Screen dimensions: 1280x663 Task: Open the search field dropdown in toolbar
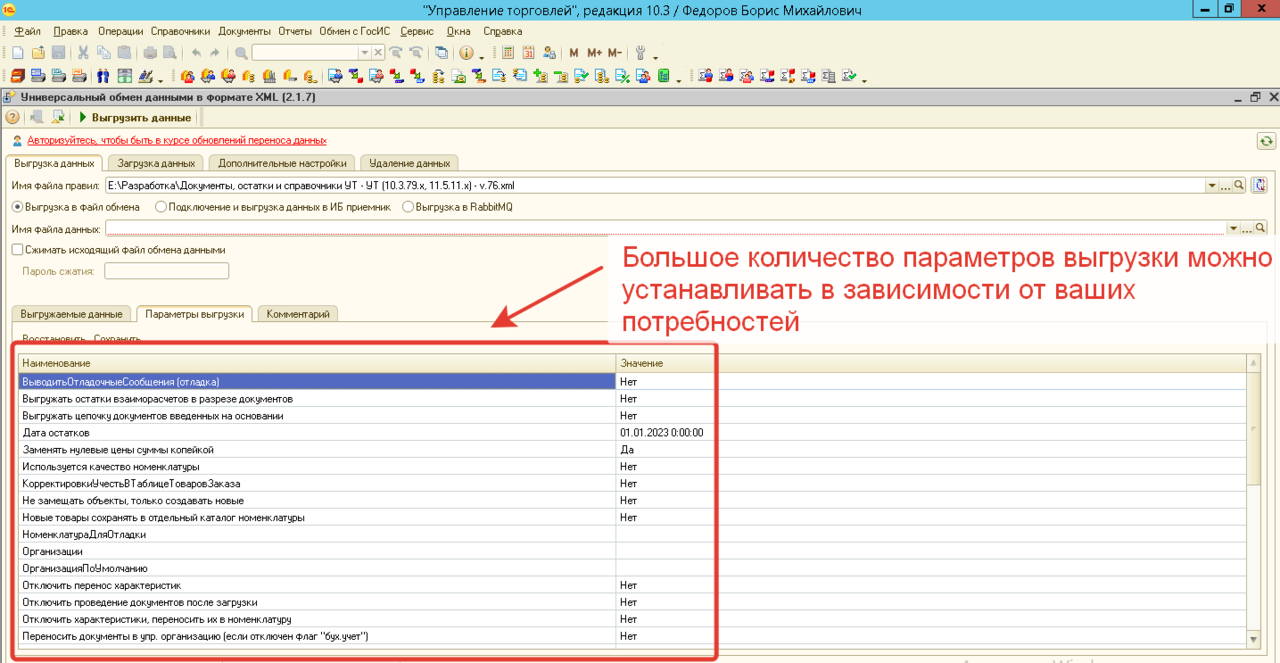pos(364,53)
